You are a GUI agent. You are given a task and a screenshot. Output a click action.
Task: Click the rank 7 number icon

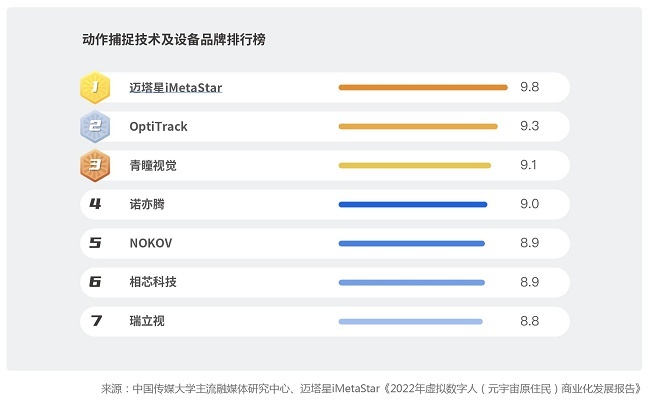(96, 321)
